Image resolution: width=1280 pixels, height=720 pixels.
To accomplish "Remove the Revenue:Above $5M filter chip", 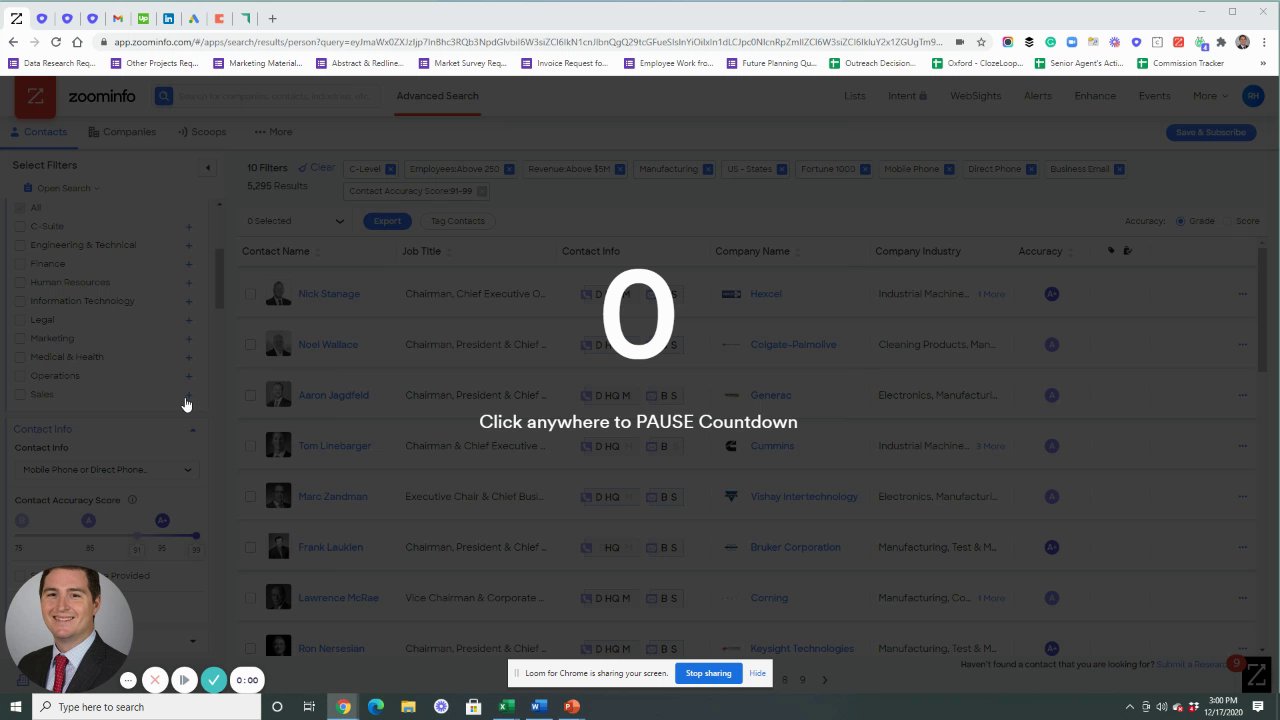I will [619, 169].
